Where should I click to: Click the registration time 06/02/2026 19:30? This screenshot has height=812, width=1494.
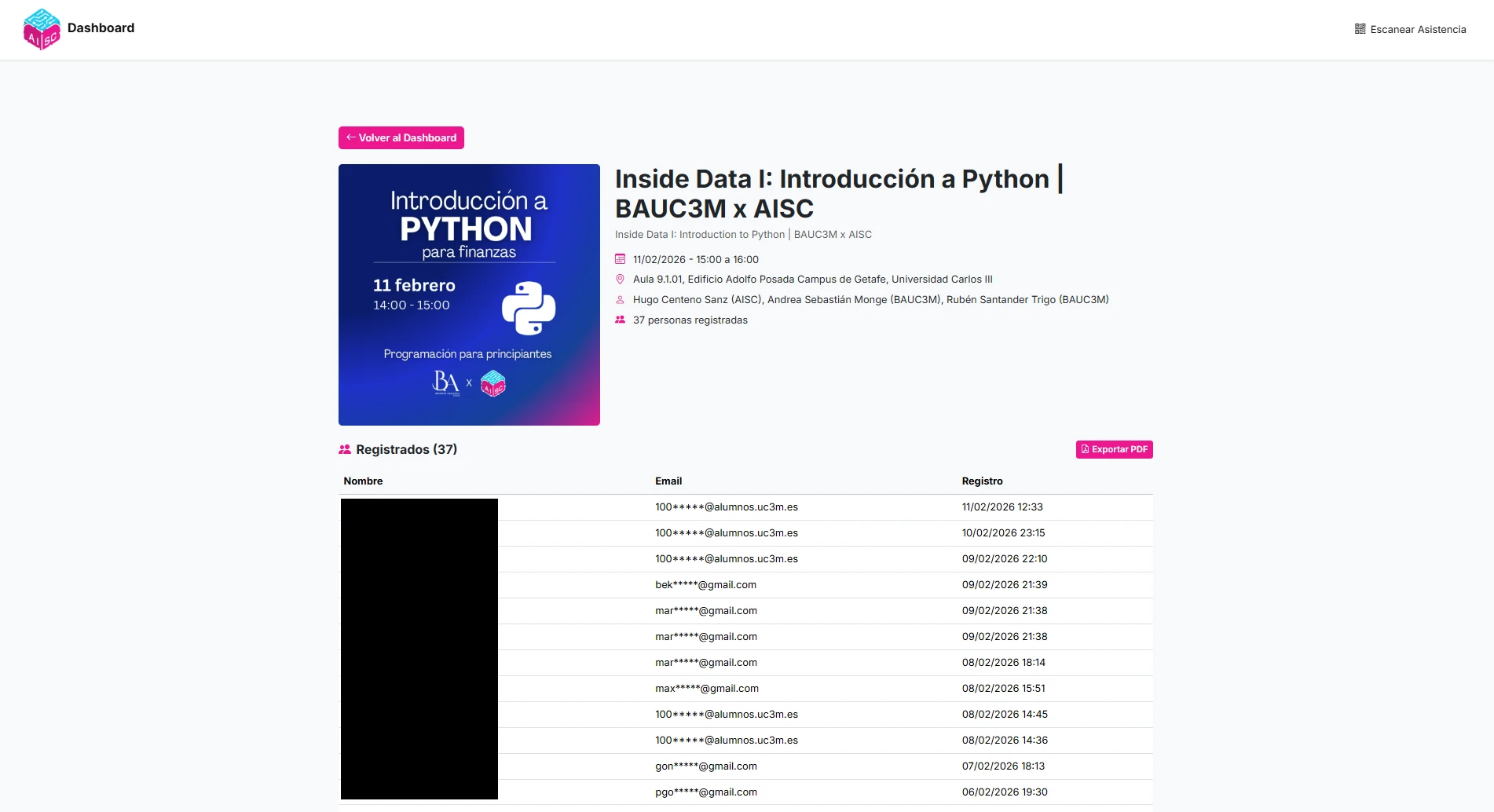click(1005, 792)
